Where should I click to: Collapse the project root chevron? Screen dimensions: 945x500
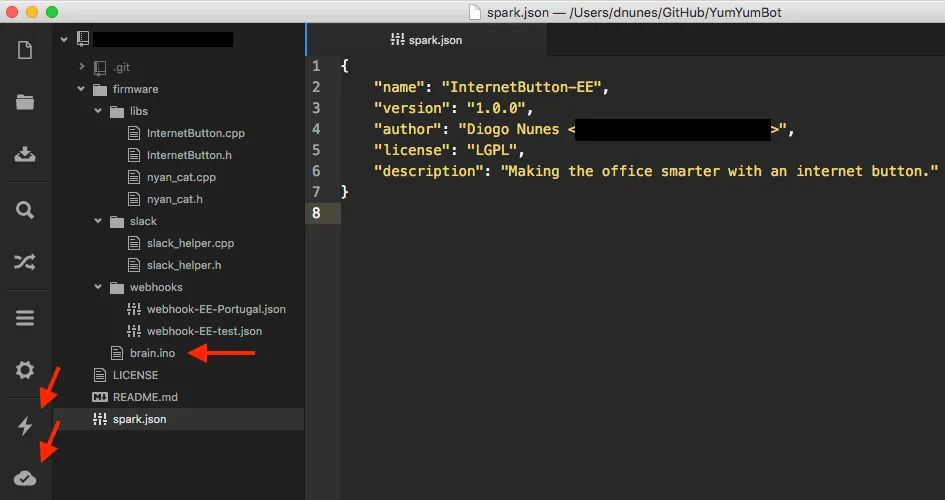click(64, 40)
